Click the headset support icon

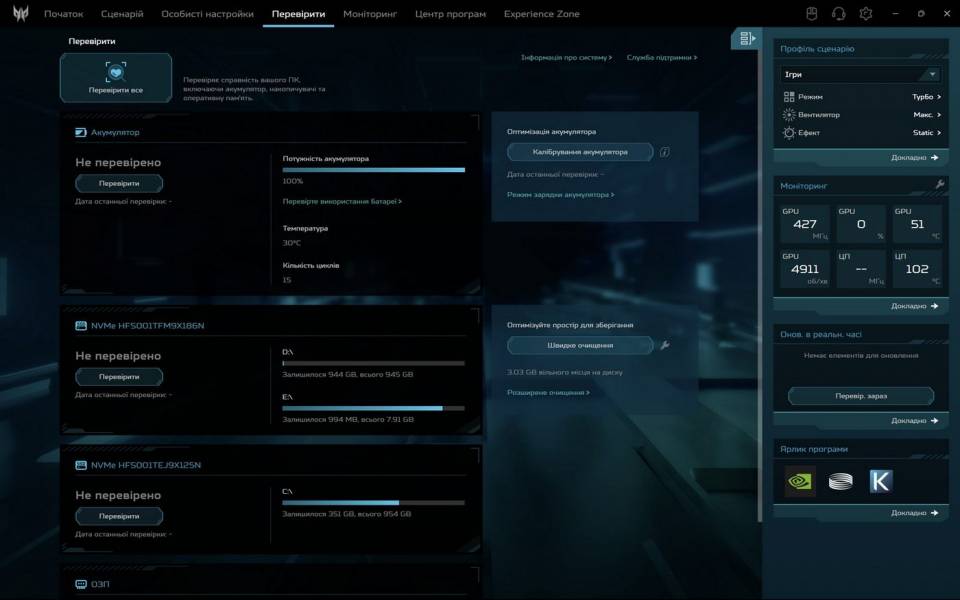coord(839,14)
